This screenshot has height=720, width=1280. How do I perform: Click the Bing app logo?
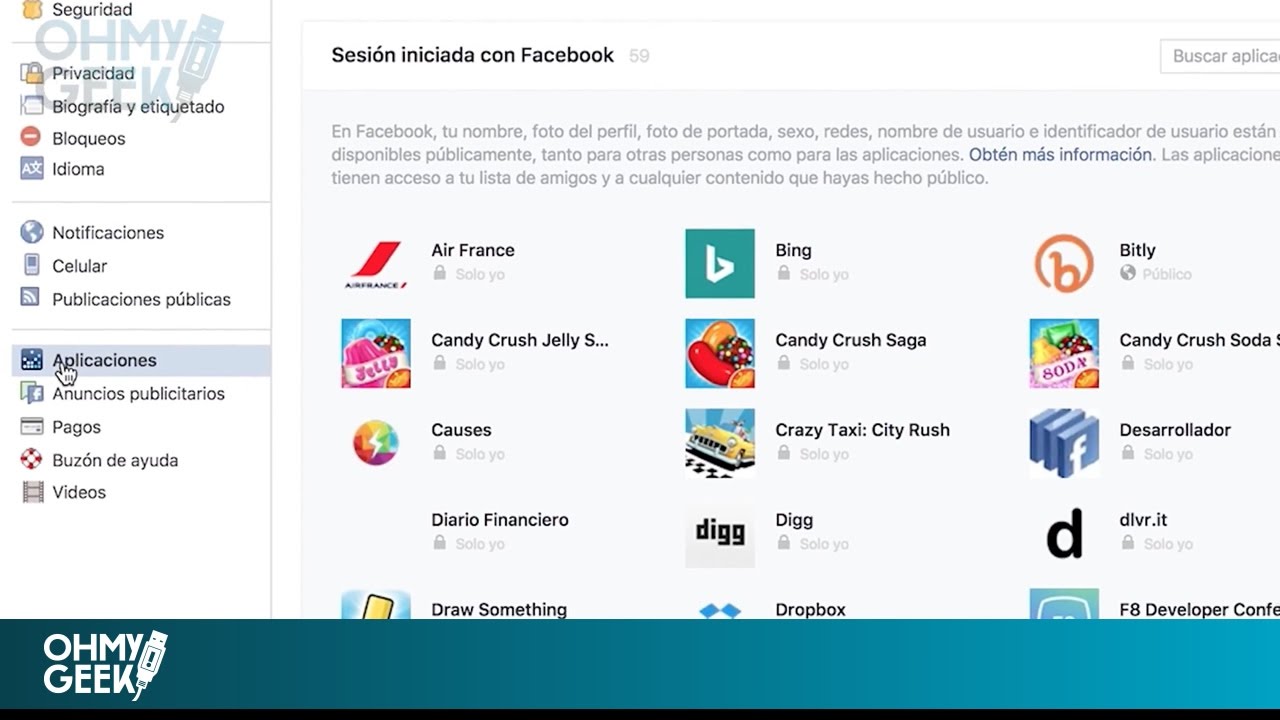[x=720, y=264]
